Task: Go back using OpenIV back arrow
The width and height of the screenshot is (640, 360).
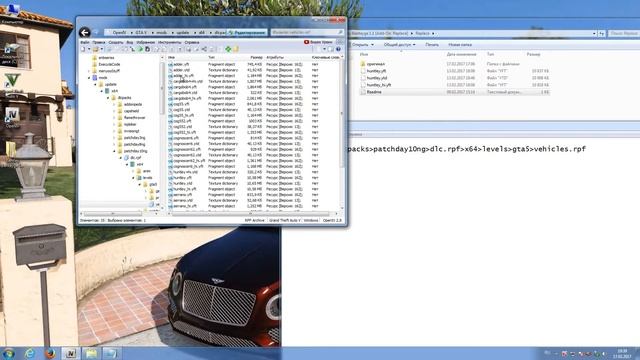Action: 84,32
